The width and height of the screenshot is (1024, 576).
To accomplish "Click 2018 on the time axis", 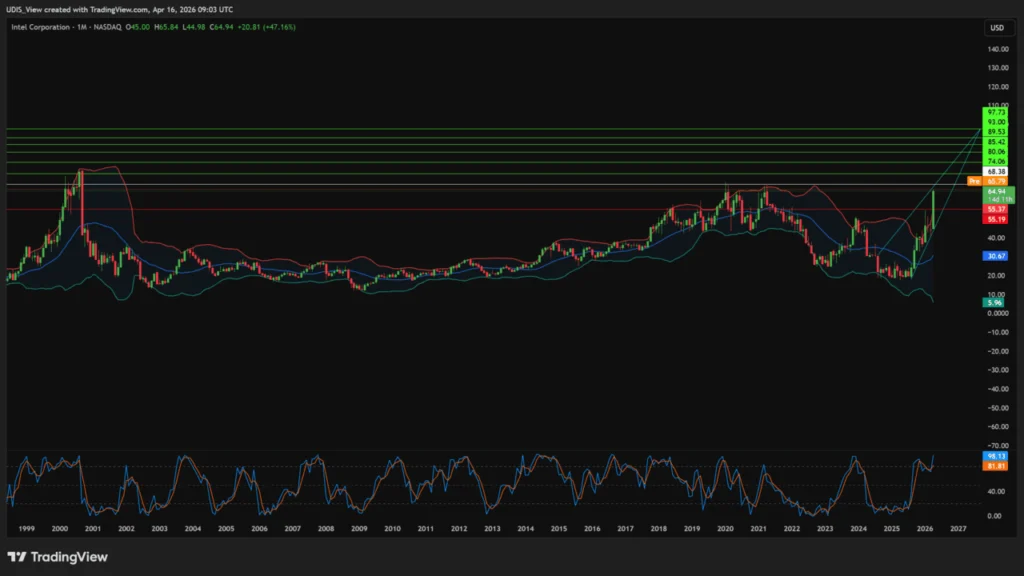I will [659, 528].
